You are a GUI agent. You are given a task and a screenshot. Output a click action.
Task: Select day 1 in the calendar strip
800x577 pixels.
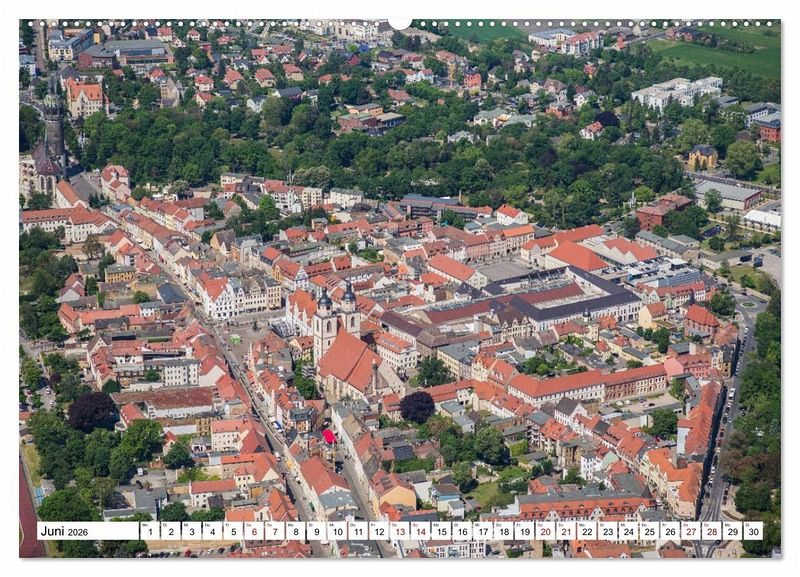(x=150, y=531)
